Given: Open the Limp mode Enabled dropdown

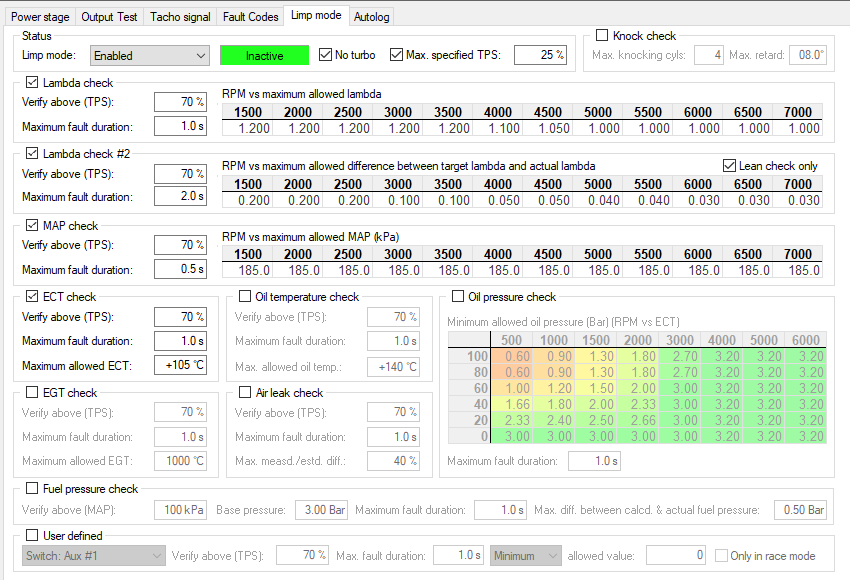Looking at the screenshot, I should click(x=150, y=55).
